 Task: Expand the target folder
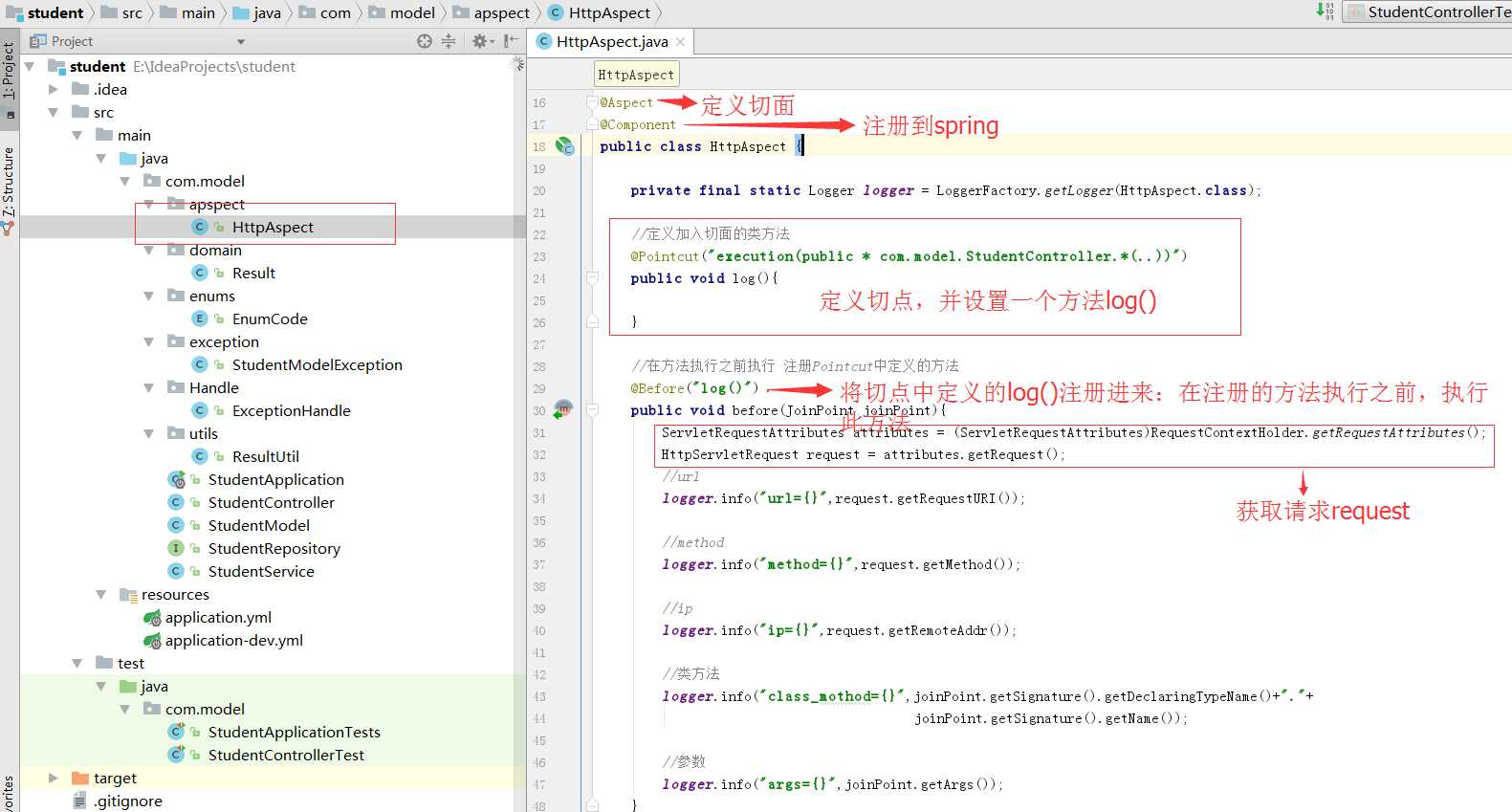(54, 778)
